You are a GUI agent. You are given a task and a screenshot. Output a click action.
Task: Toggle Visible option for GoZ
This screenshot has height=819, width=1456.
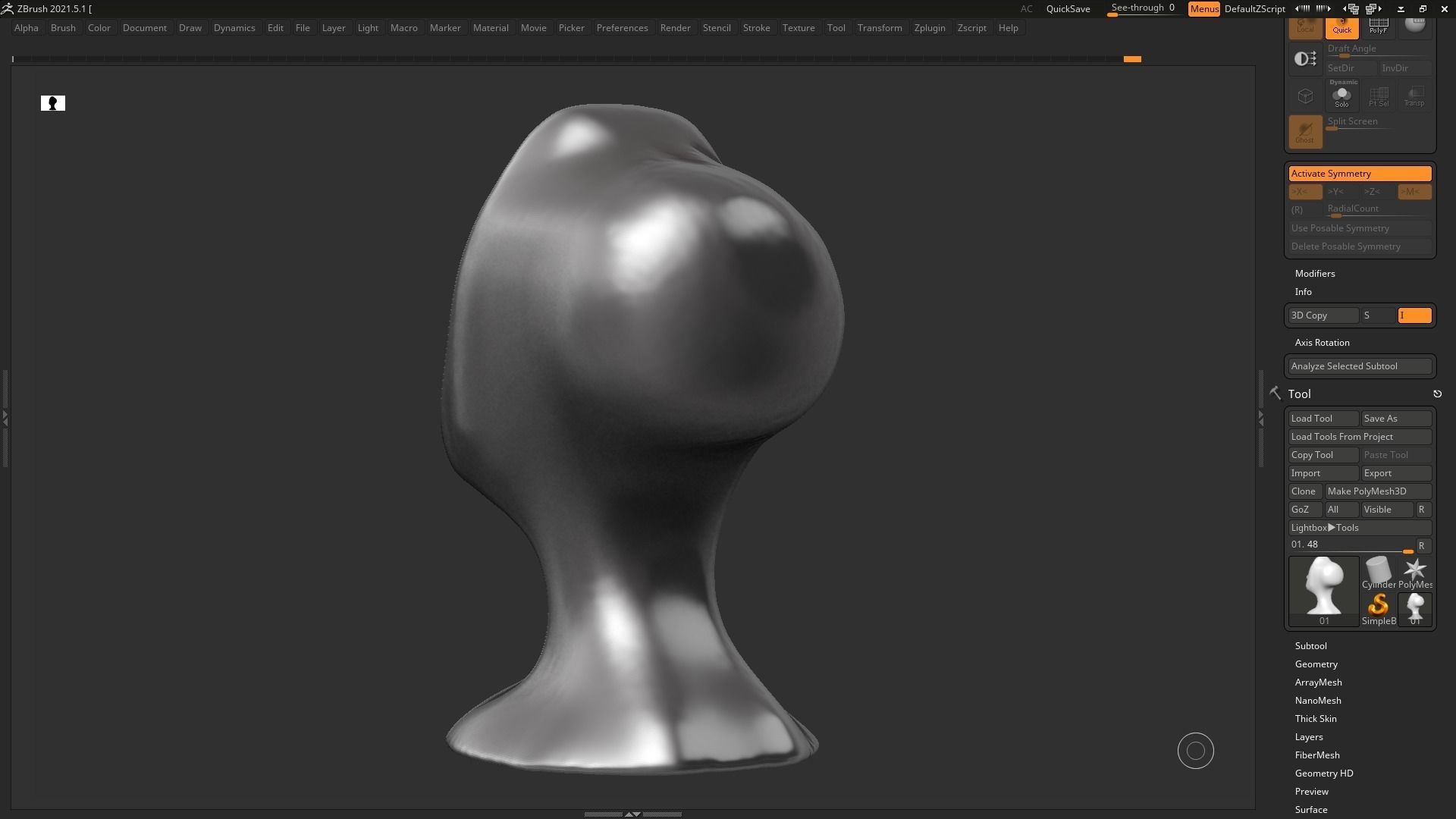(1386, 510)
